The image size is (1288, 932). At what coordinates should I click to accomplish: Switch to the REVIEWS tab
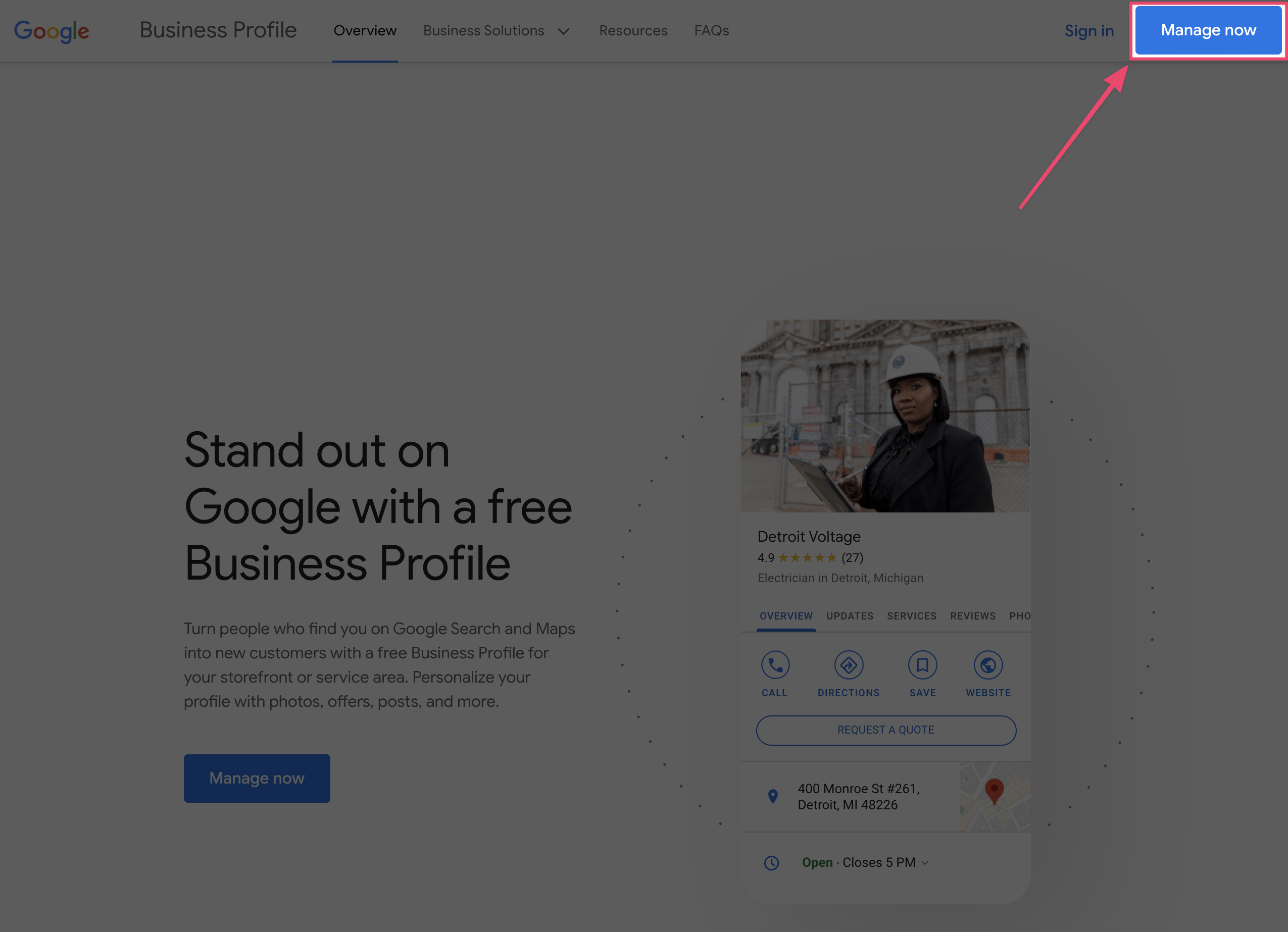973,616
